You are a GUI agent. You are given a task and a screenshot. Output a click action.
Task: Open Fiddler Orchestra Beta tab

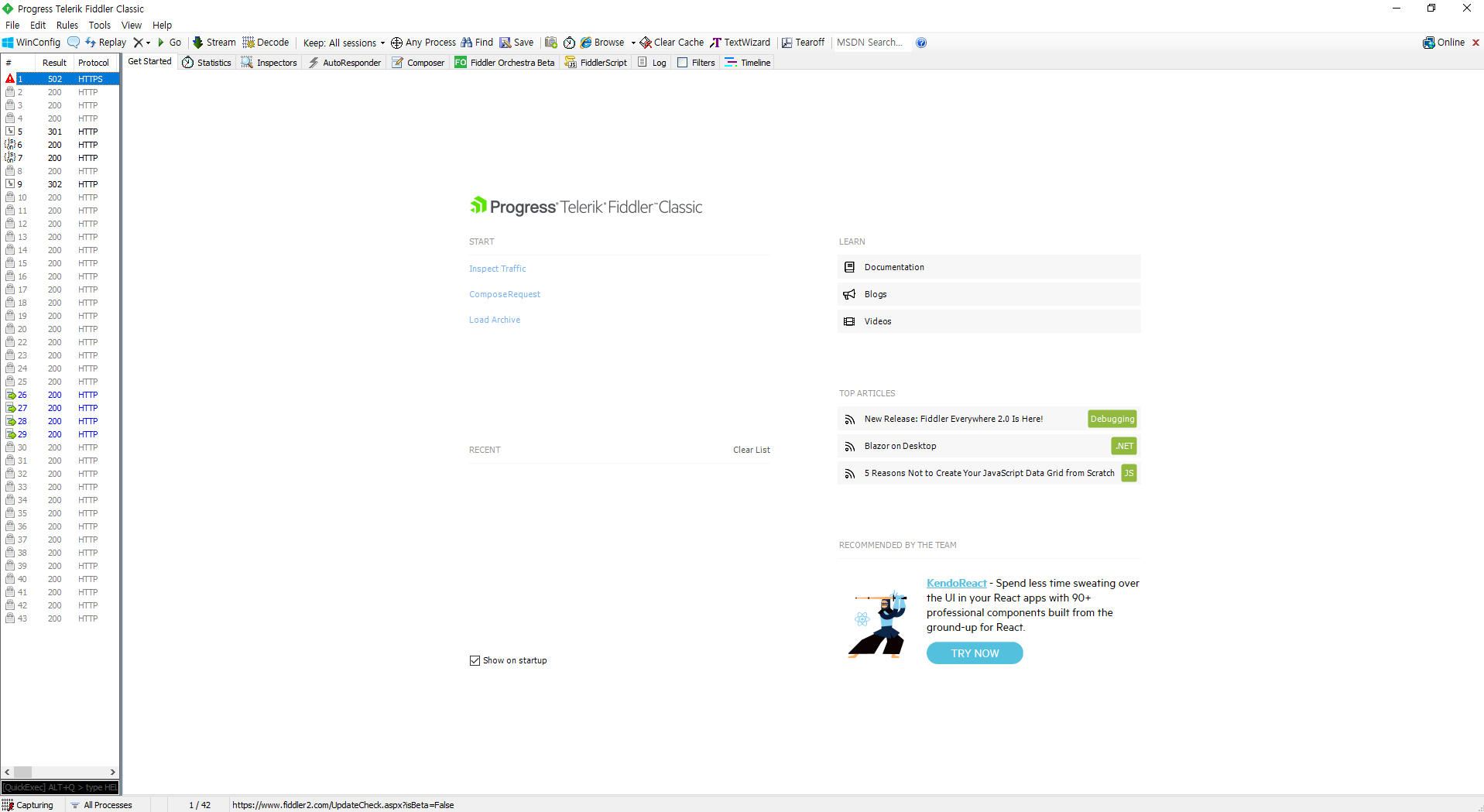pyautogui.click(x=505, y=63)
